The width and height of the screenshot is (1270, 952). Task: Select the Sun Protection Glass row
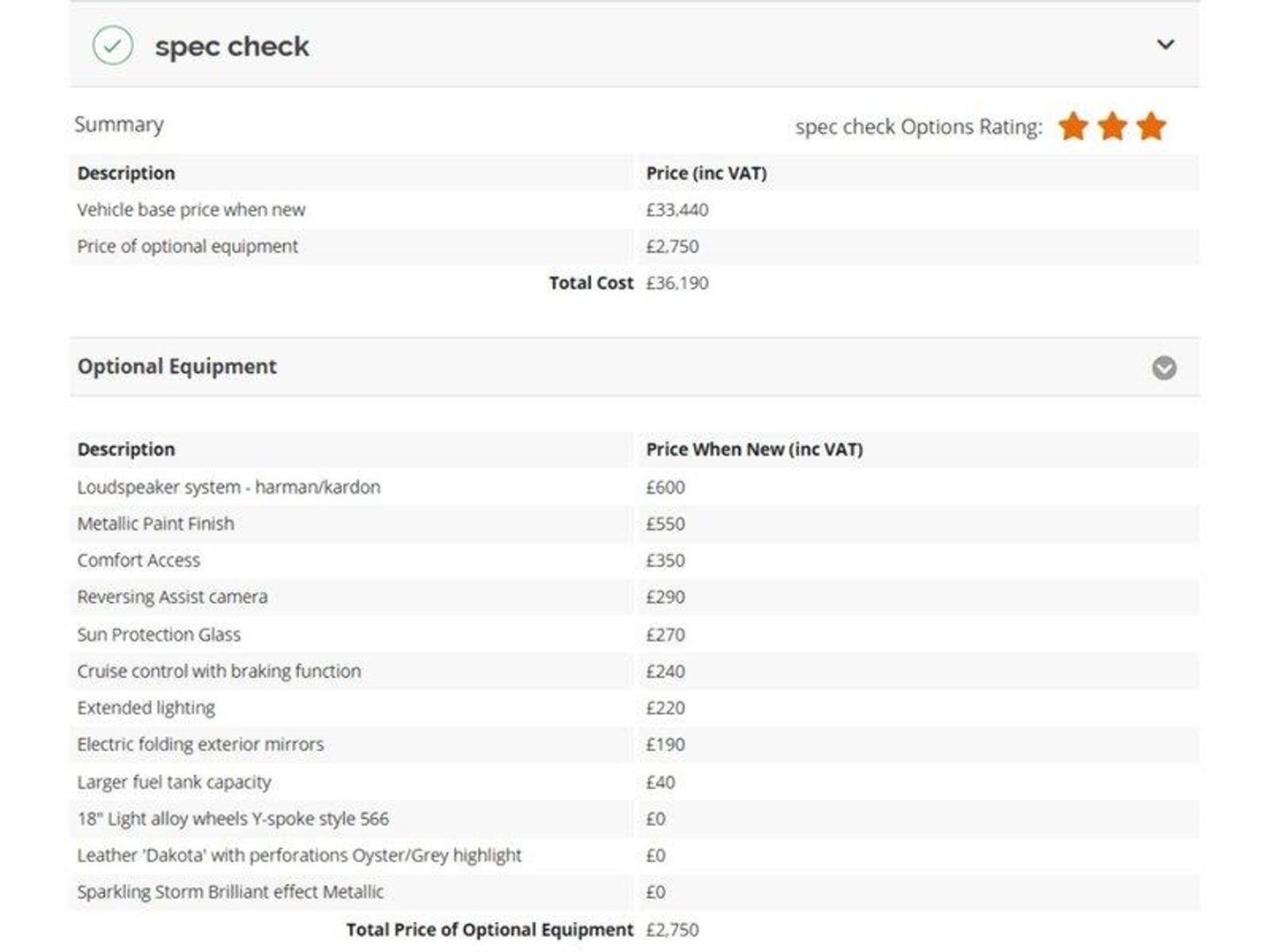tap(635, 635)
